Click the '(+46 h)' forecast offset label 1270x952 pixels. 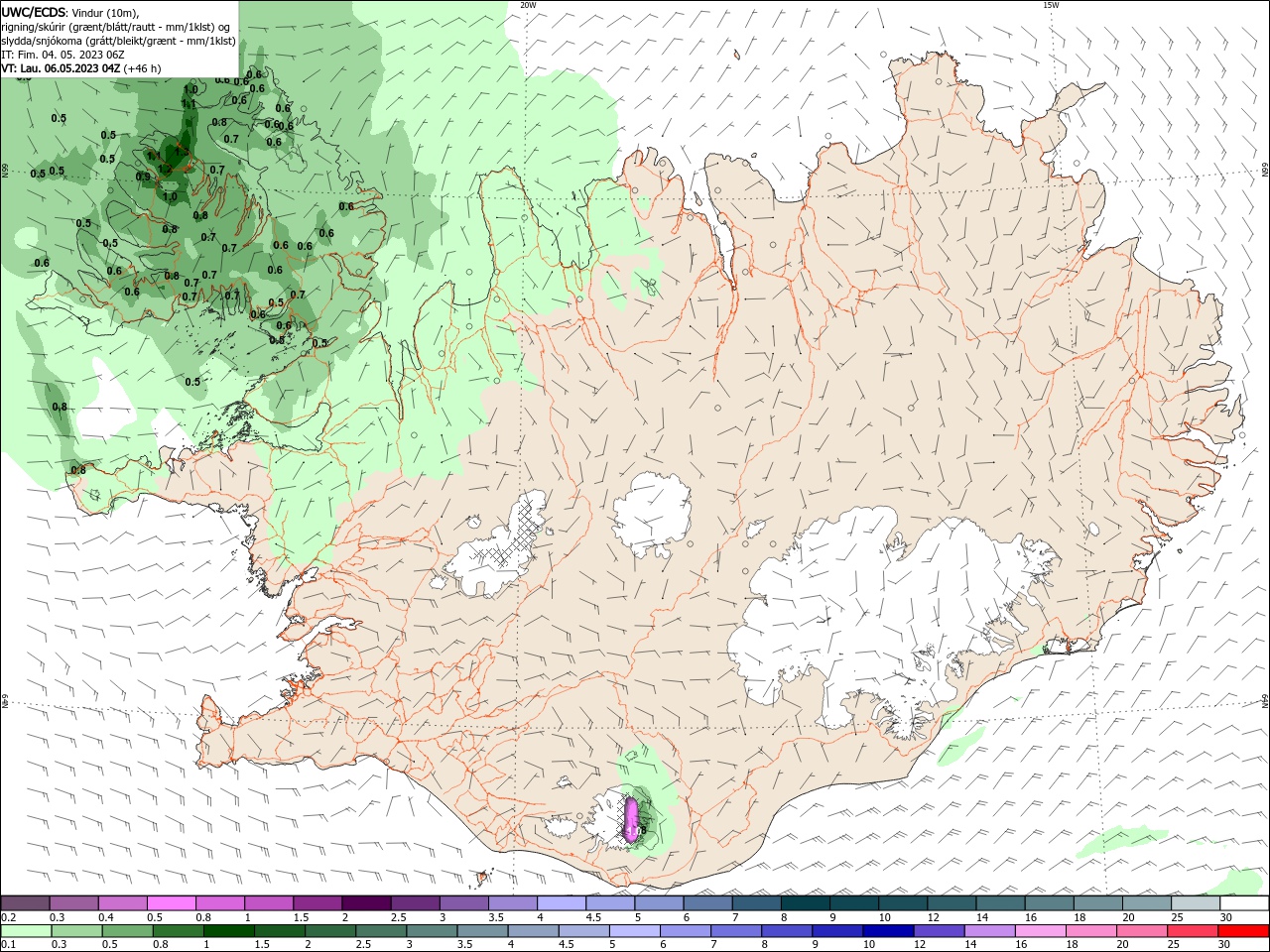tap(143, 68)
